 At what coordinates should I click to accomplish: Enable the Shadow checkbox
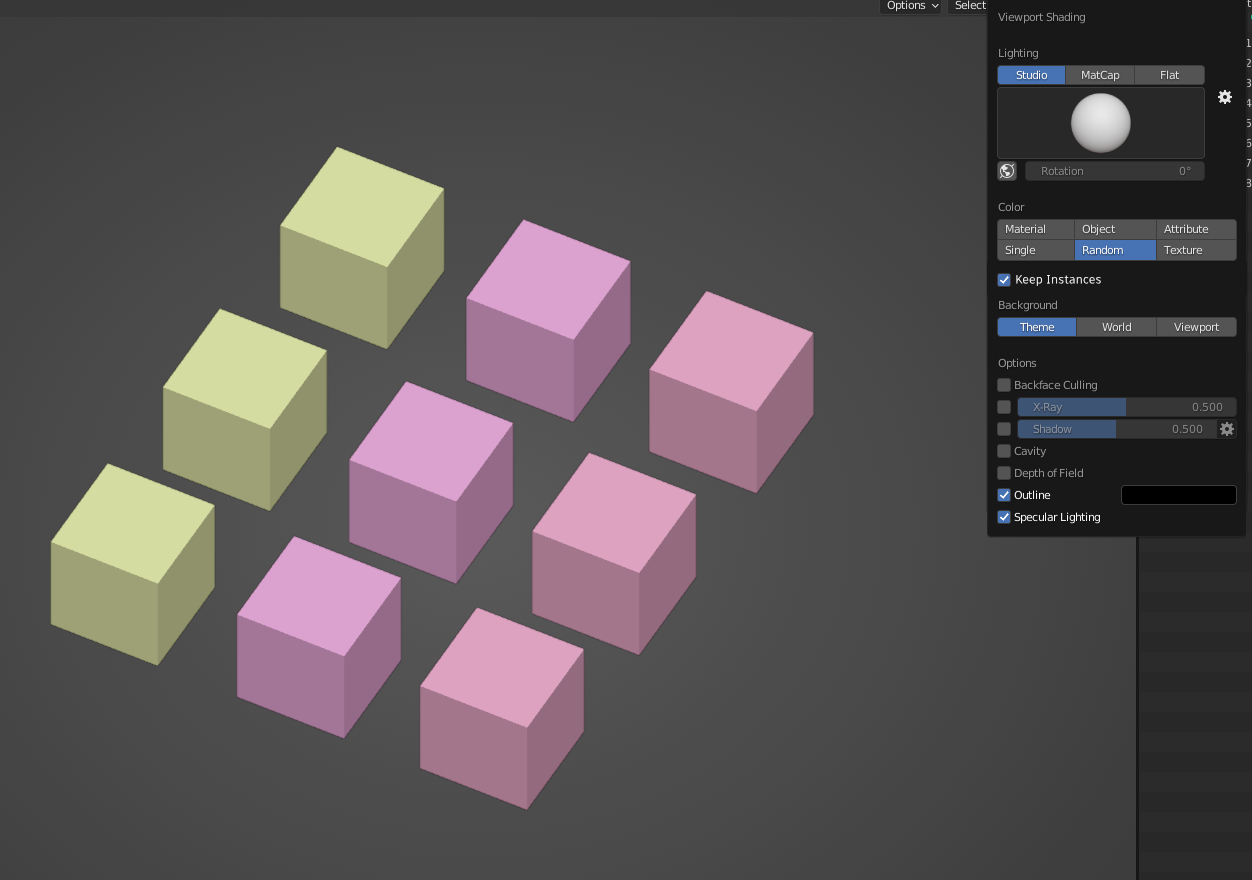(1004, 429)
